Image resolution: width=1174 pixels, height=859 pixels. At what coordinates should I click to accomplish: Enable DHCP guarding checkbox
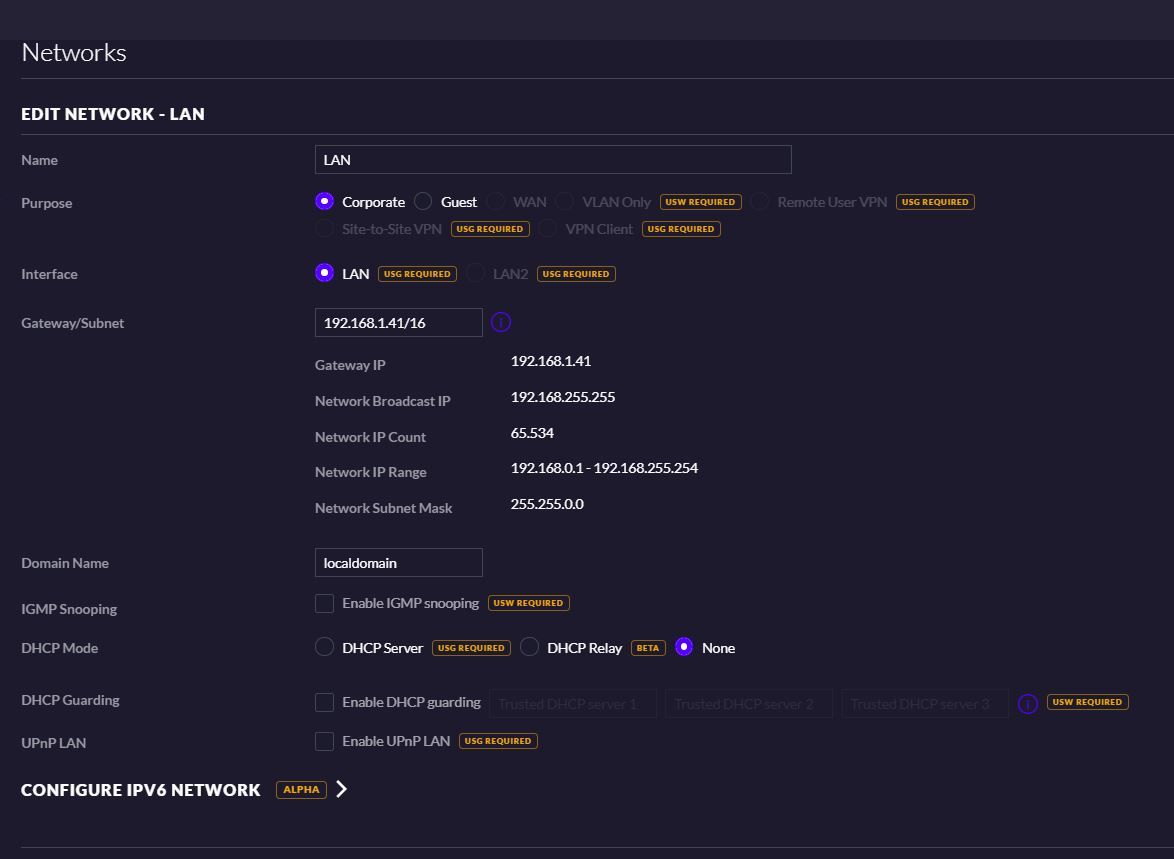[x=324, y=703]
